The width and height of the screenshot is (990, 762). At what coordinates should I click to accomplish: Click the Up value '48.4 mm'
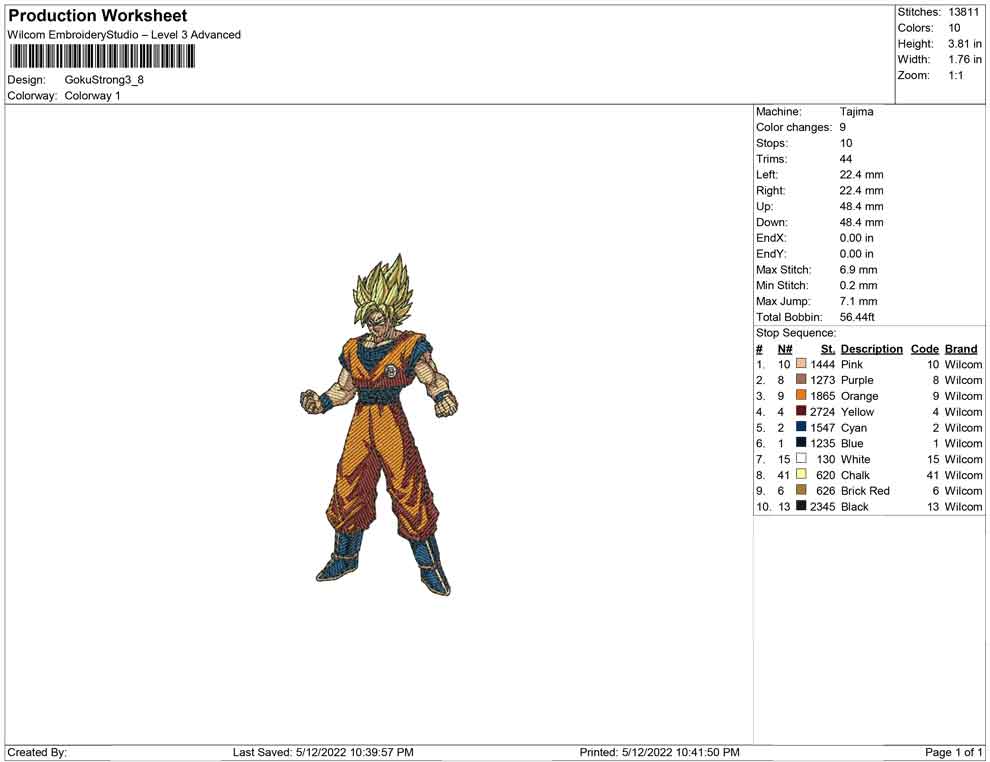862,206
